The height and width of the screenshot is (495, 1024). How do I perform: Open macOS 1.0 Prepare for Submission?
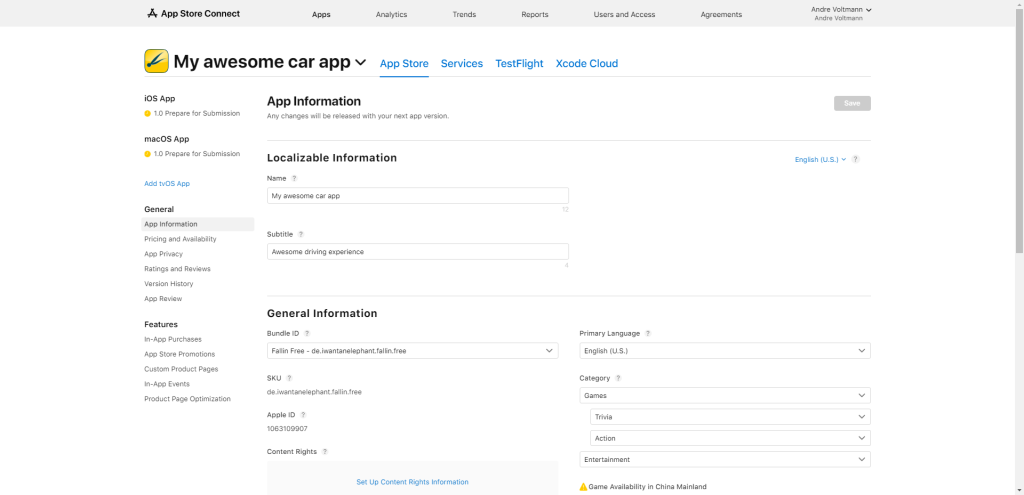(197, 154)
